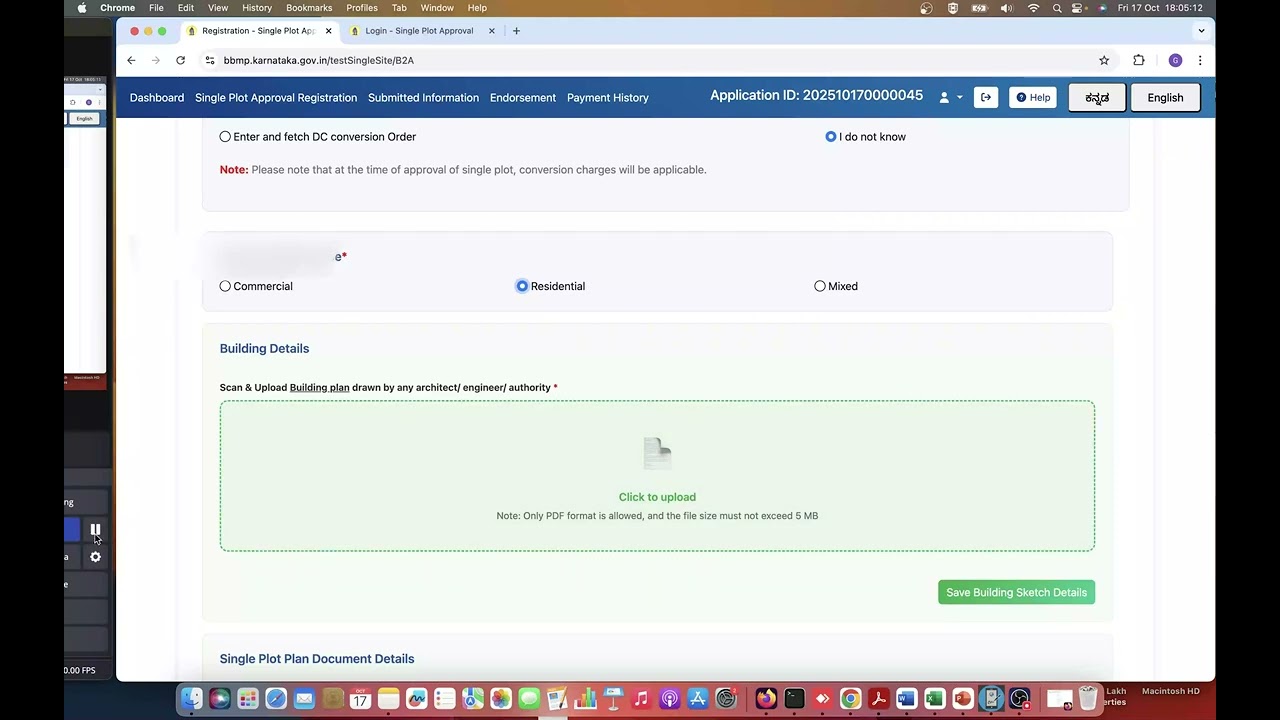Open Chrome's three-dot menu
This screenshot has width=1280, height=720.
click(x=1200, y=60)
